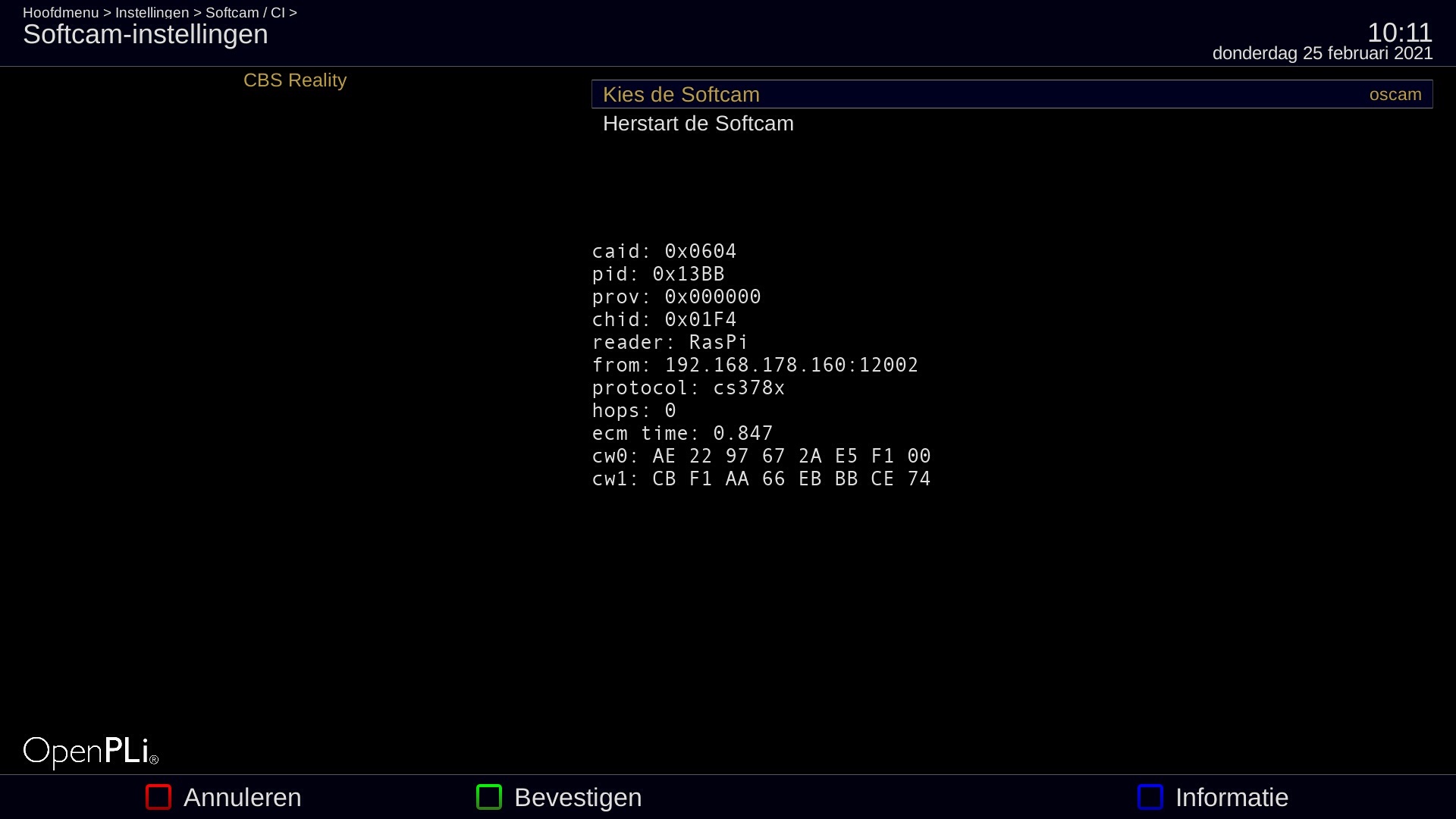The height and width of the screenshot is (819, 1456).
Task: Click the blue Informatie key icon
Action: [1150, 797]
